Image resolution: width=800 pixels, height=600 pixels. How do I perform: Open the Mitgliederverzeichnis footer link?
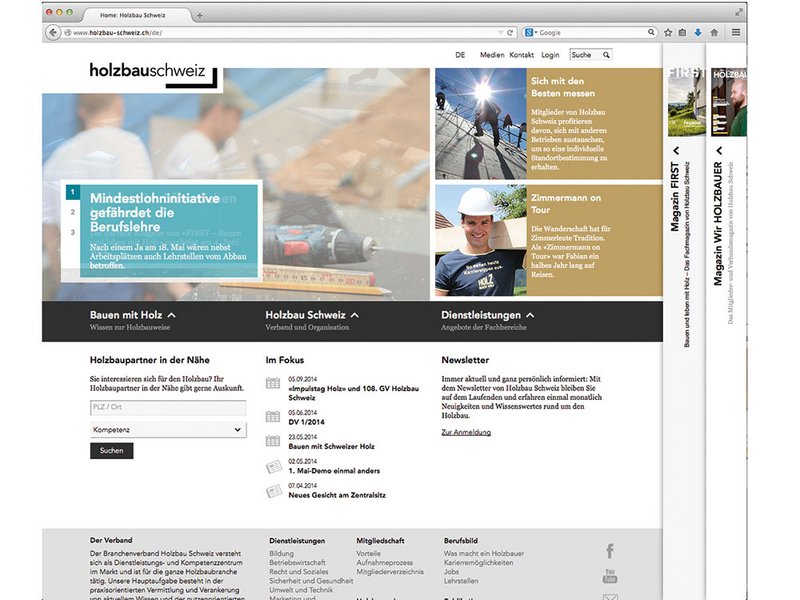(390, 572)
